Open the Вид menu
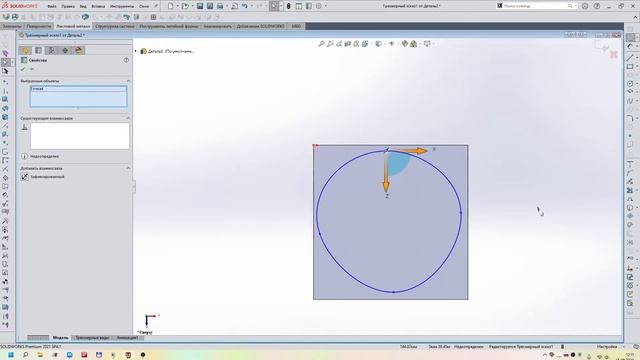Screen dimensions: 640x360 pos(83,7)
